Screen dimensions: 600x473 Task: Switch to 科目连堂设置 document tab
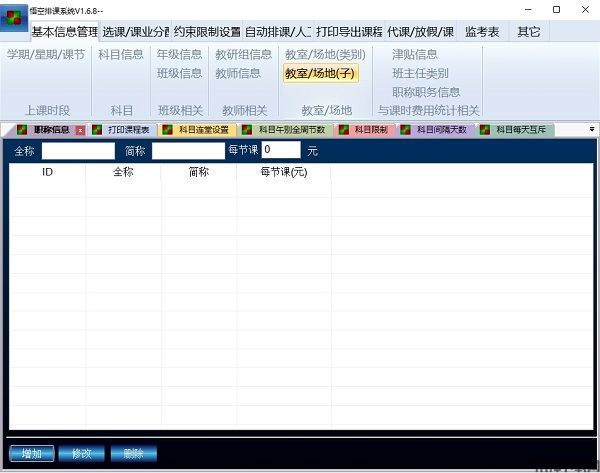(x=198, y=130)
